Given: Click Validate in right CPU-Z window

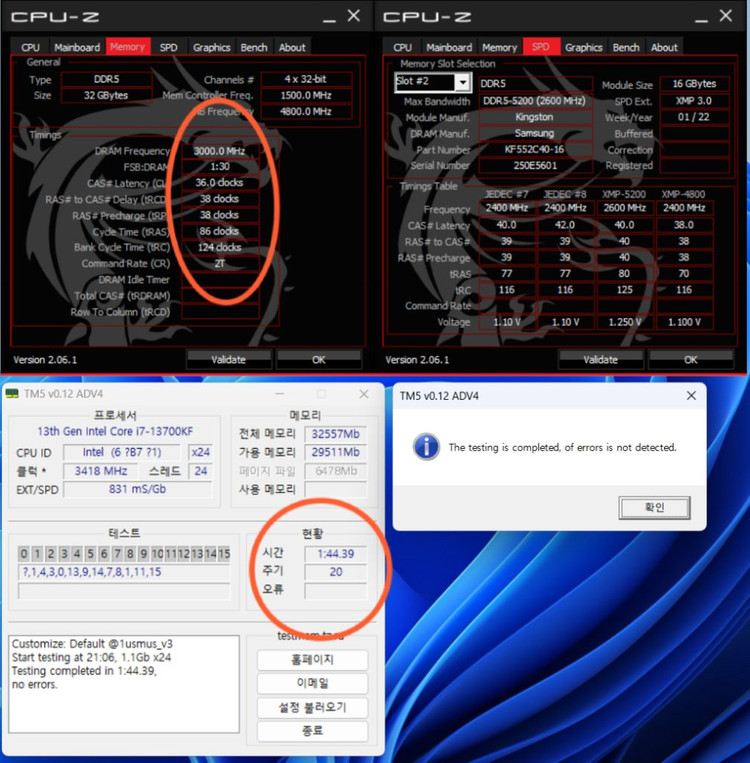Looking at the screenshot, I should click(x=601, y=360).
